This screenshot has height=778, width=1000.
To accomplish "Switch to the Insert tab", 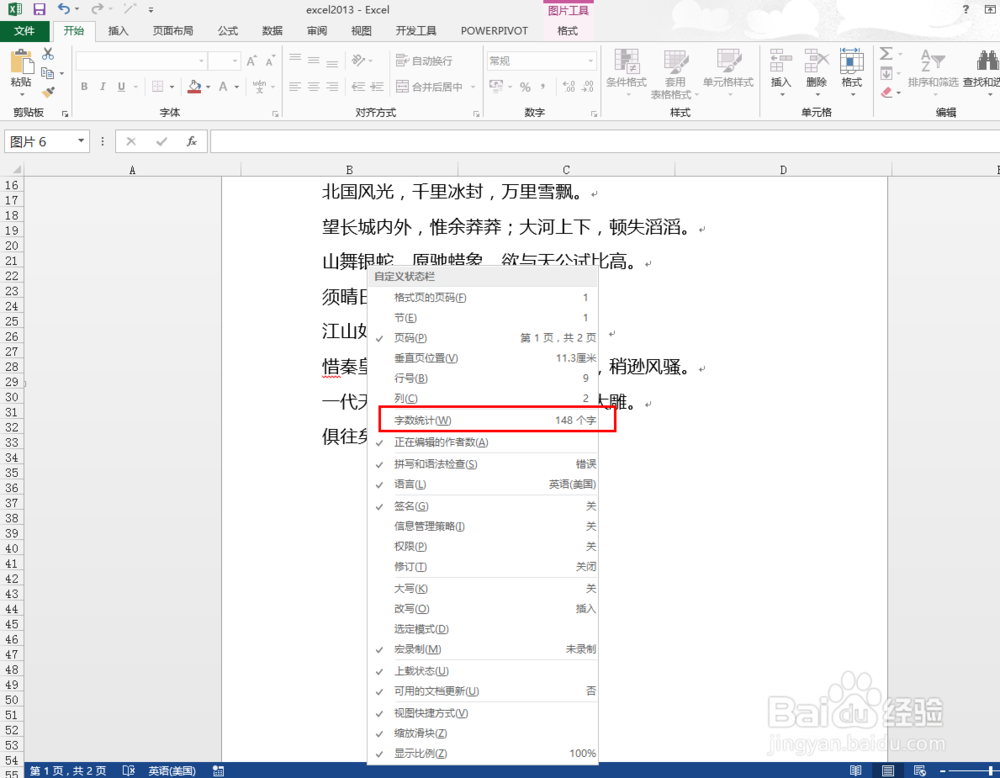I will [118, 31].
